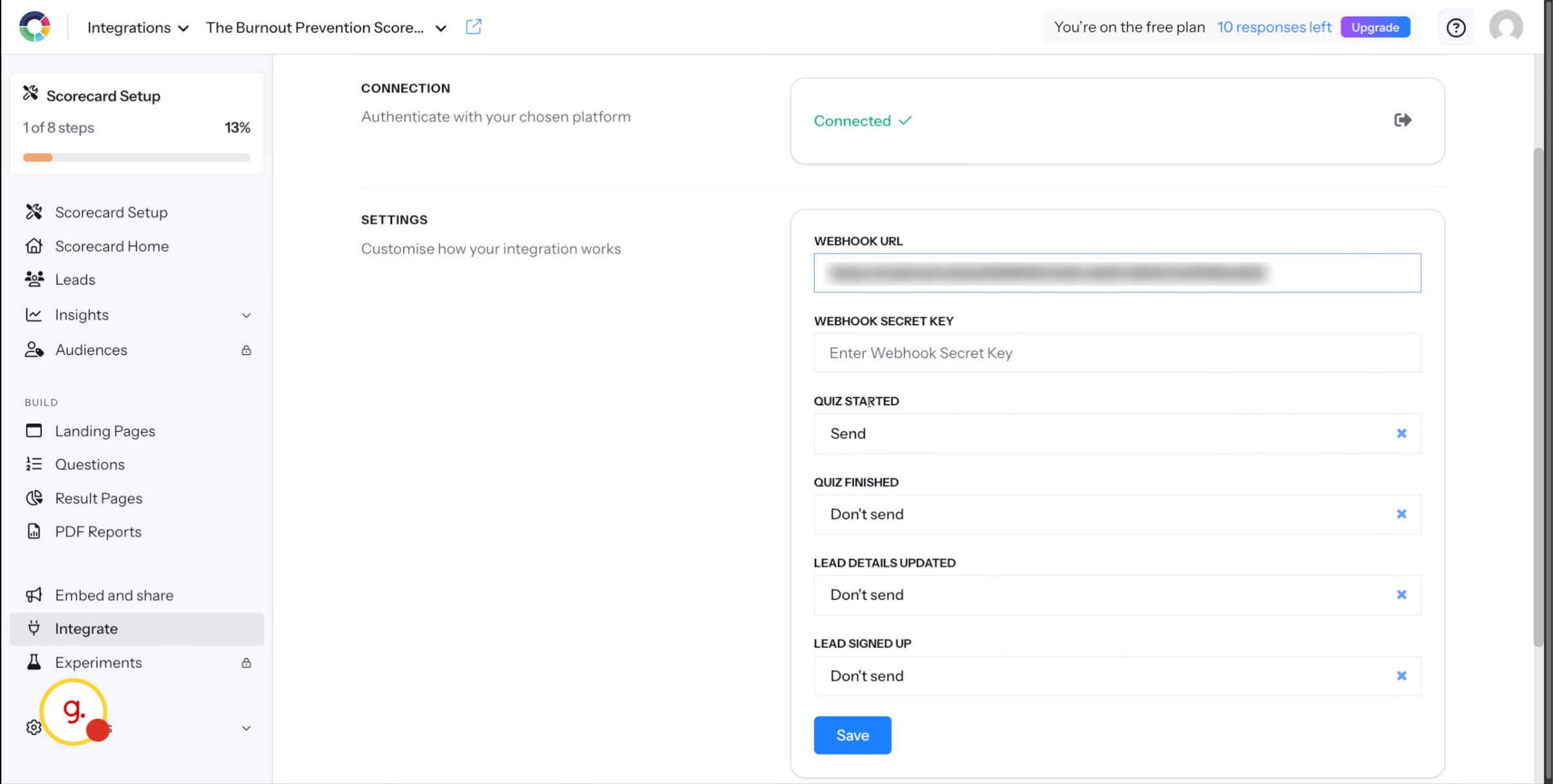Click the Webhook URL input field
The height and width of the screenshot is (784, 1553).
(x=1117, y=273)
